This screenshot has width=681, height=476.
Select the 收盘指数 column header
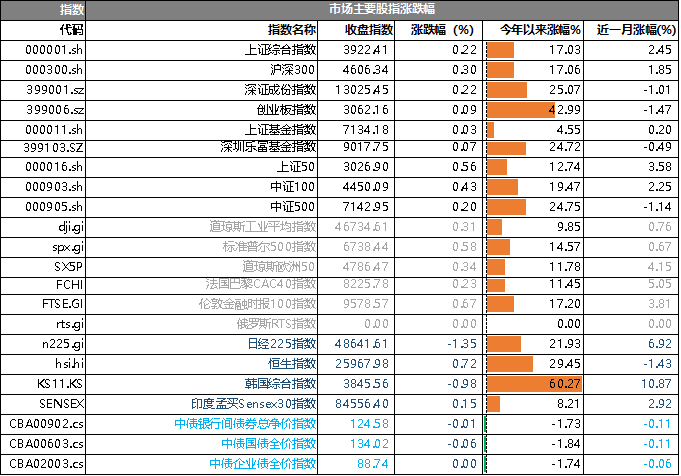click(368, 30)
